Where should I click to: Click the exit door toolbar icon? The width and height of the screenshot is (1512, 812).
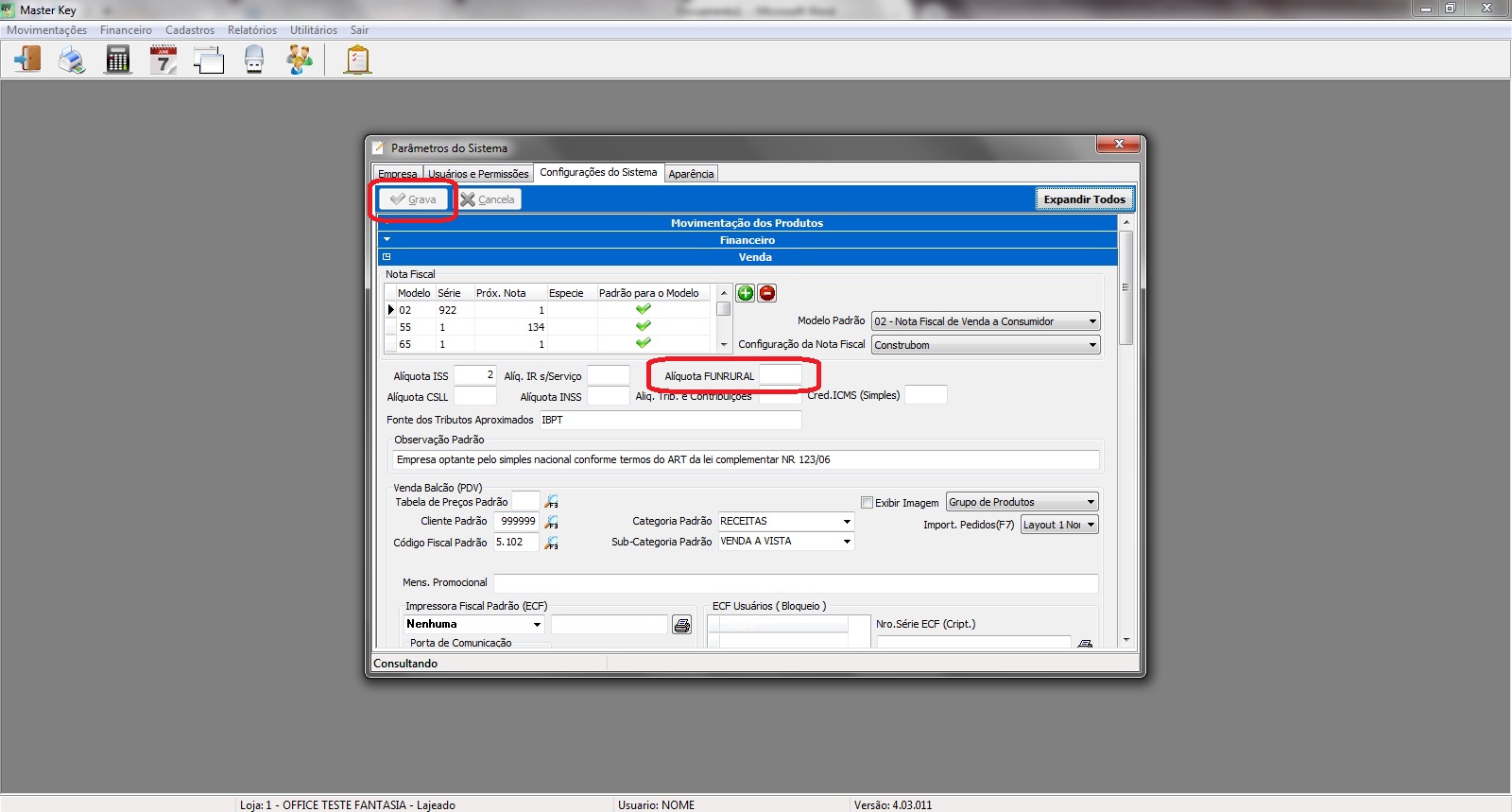pos(27,60)
